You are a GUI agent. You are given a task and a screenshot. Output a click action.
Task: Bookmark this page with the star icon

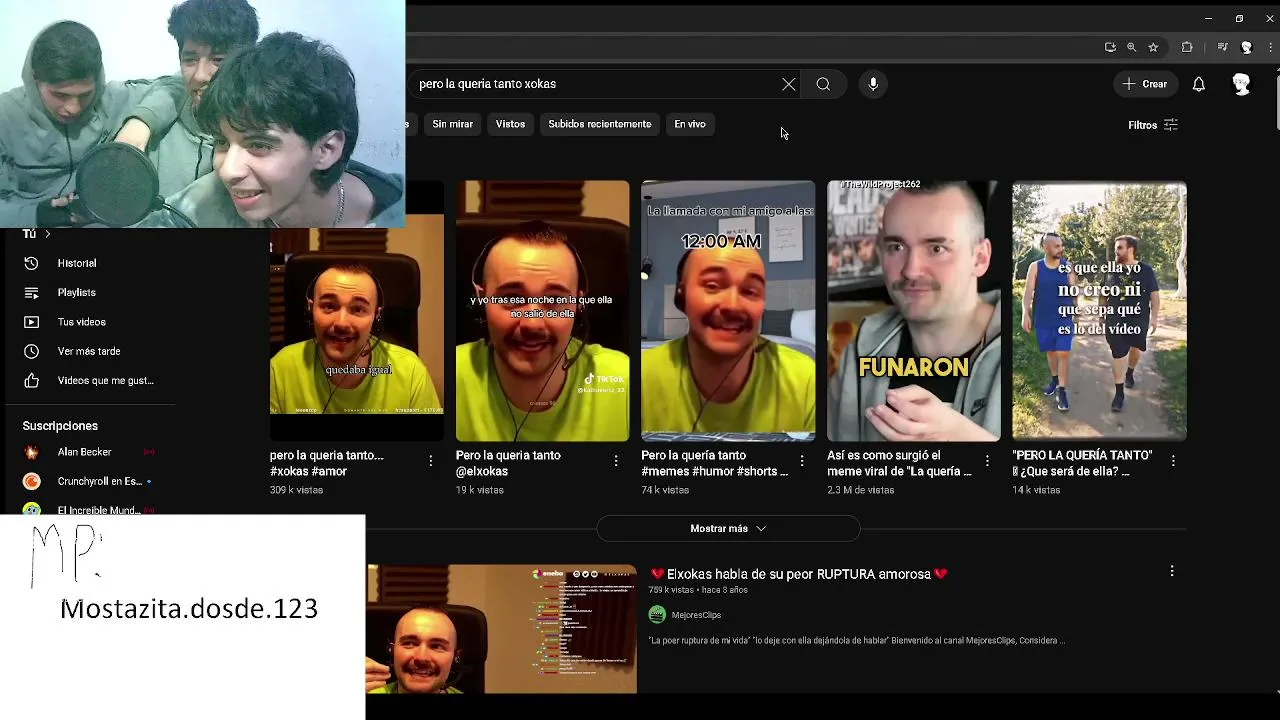pos(1153,47)
